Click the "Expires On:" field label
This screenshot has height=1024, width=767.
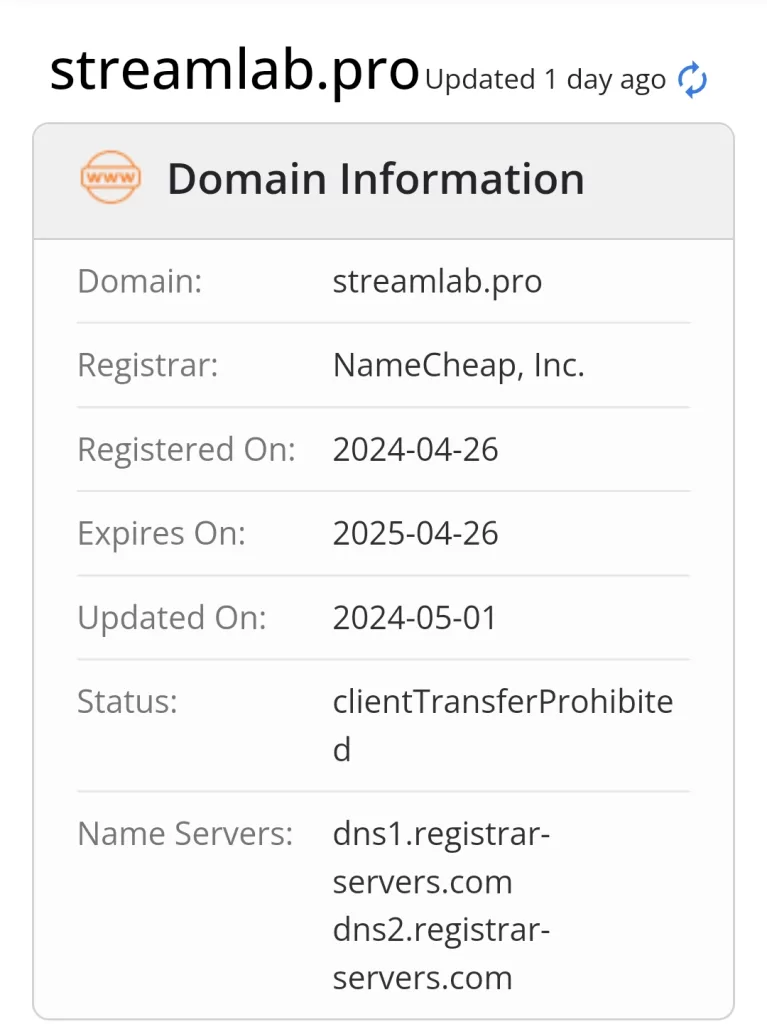coord(161,533)
